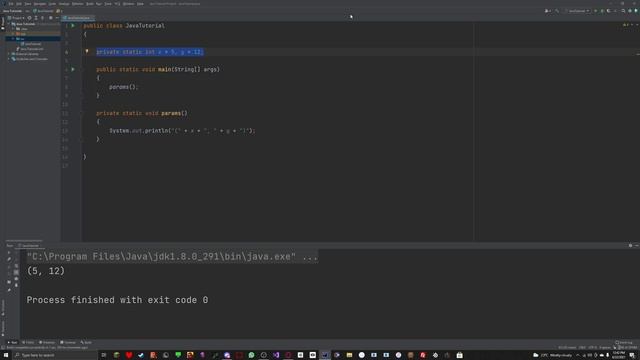Click 'Process finished with exit code 0' text
The image size is (640, 360).
[118, 300]
